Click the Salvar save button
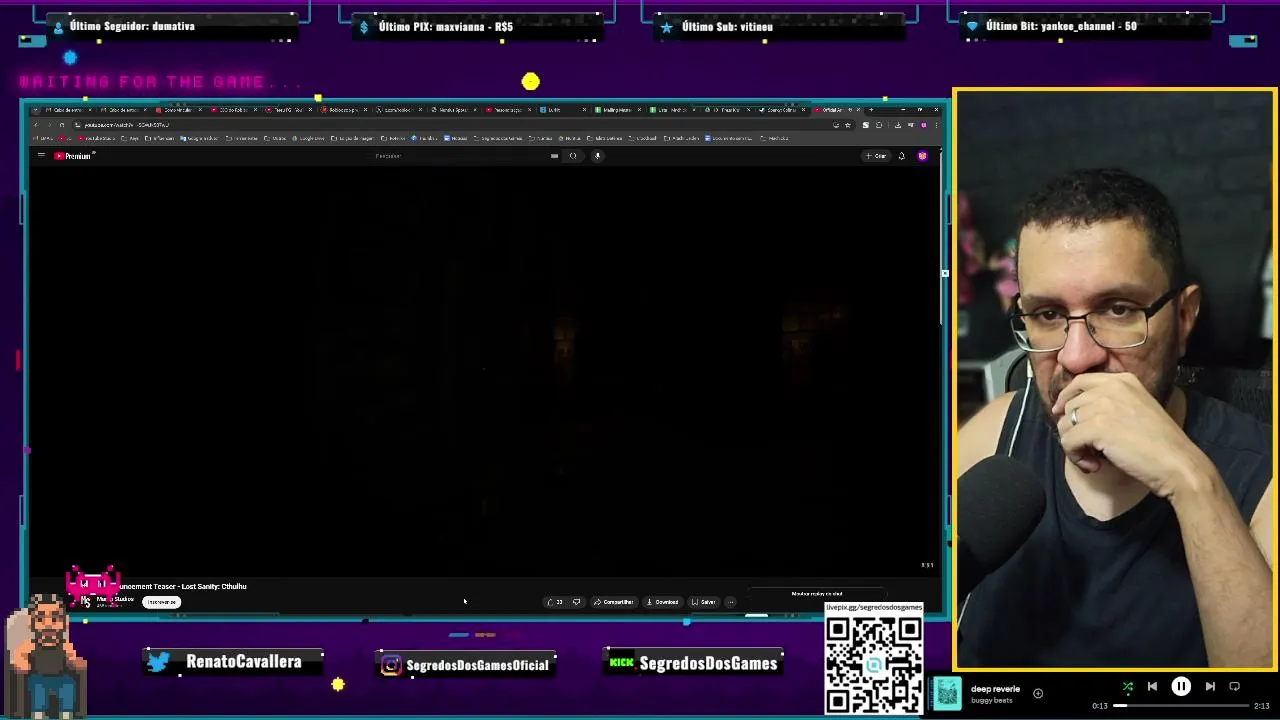 (x=704, y=602)
